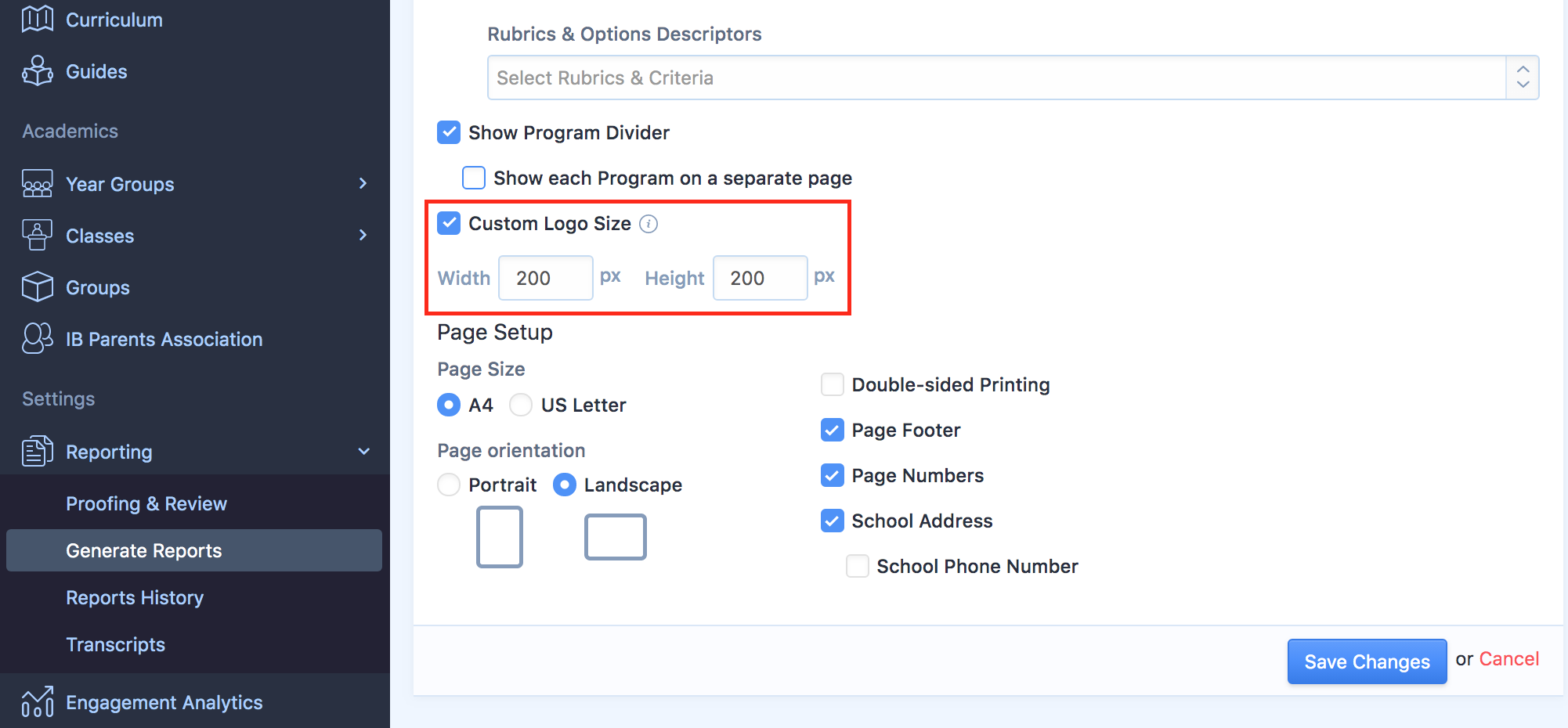Click the Save Changes button

1366,661
